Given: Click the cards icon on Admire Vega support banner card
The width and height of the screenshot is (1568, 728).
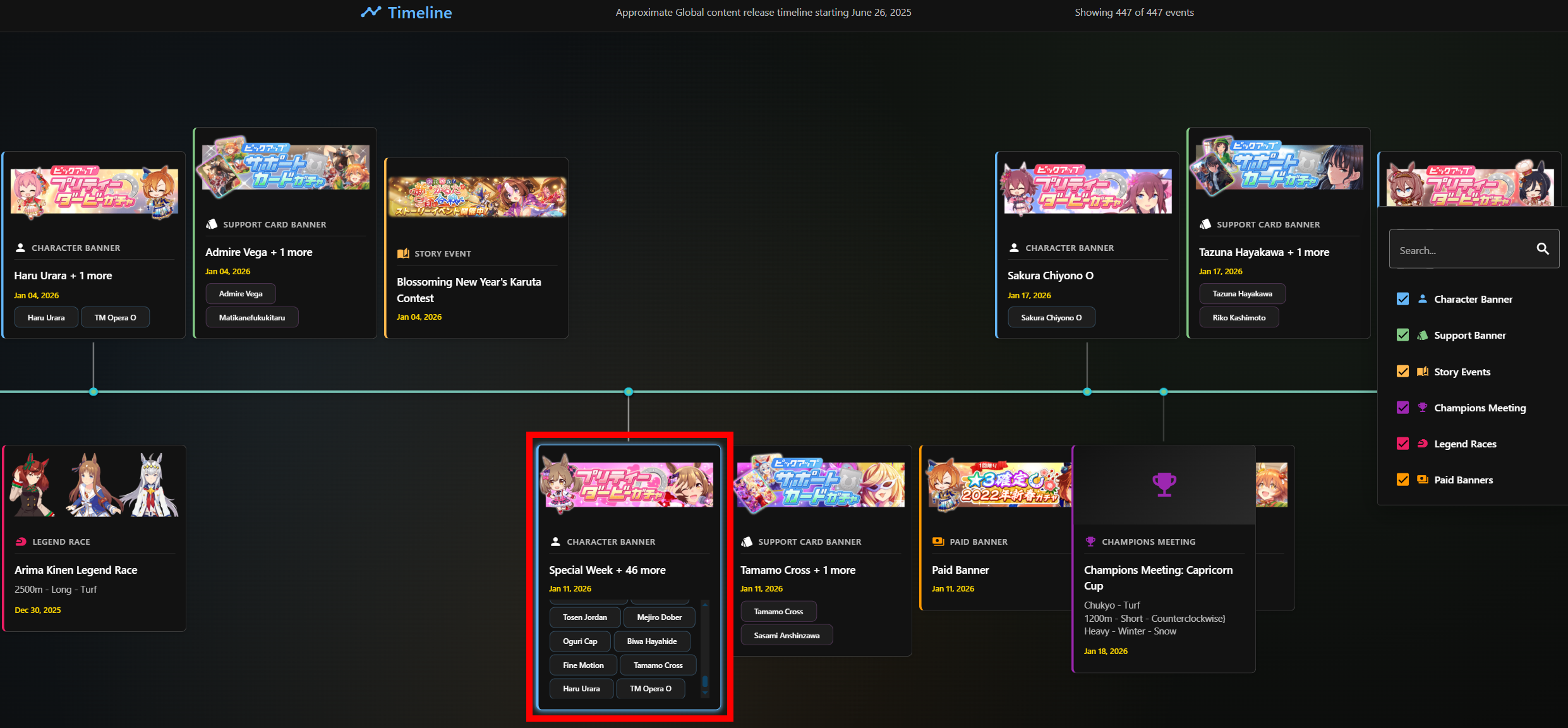Looking at the screenshot, I should point(212,224).
